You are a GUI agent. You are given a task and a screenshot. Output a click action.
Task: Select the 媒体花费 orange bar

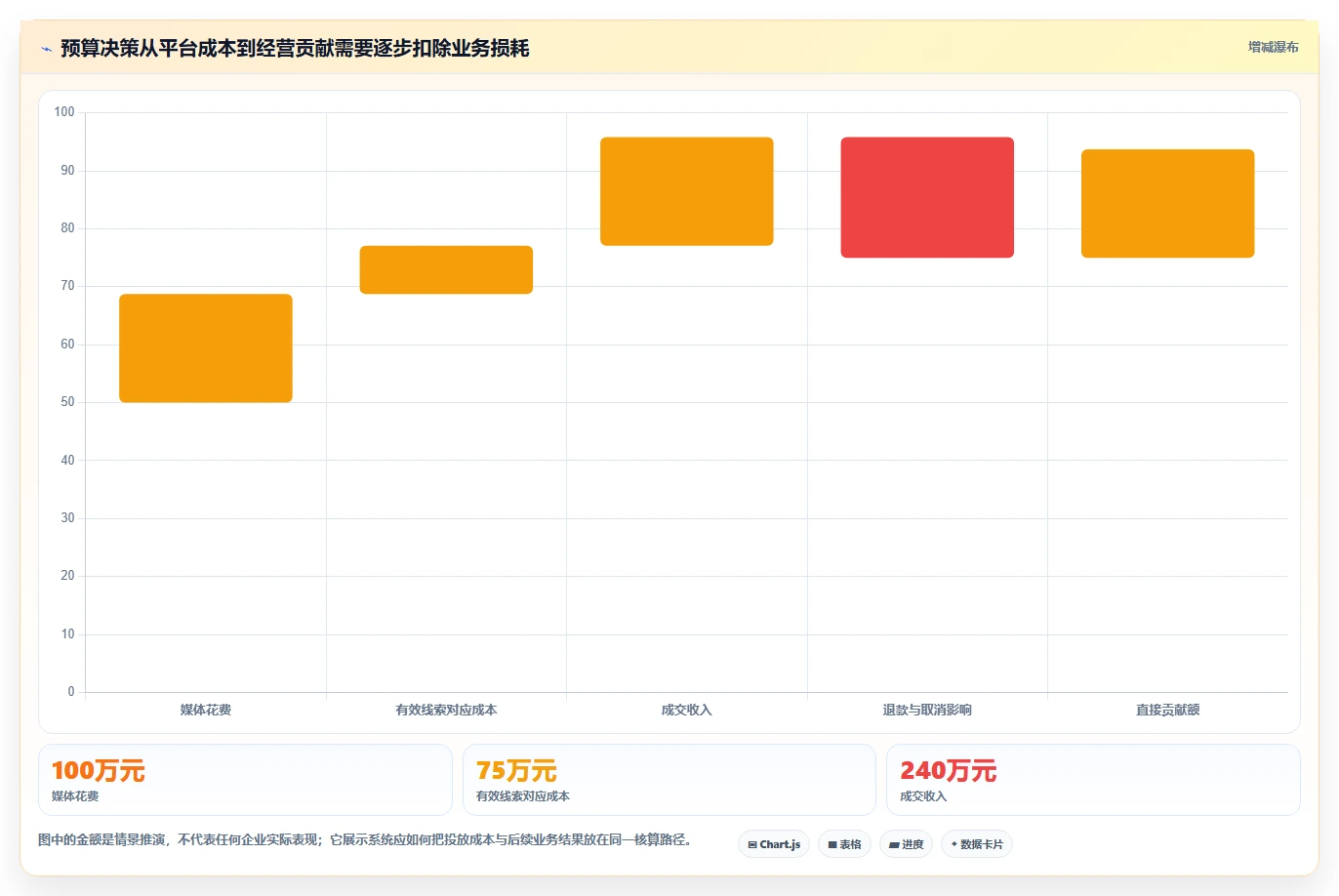point(206,347)
